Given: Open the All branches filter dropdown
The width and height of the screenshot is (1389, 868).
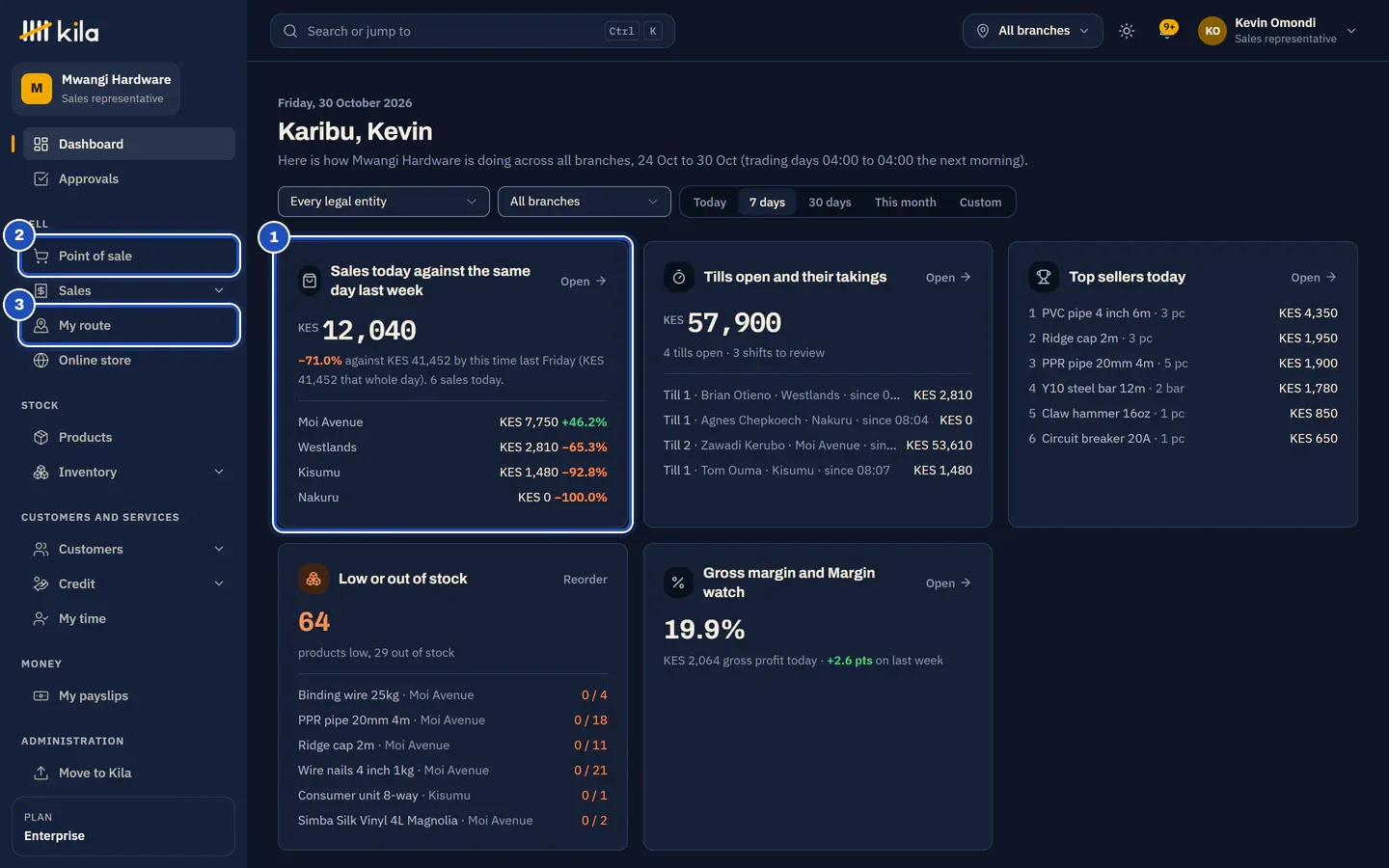Looking at the screenshot, I should [x=585, y=202].
